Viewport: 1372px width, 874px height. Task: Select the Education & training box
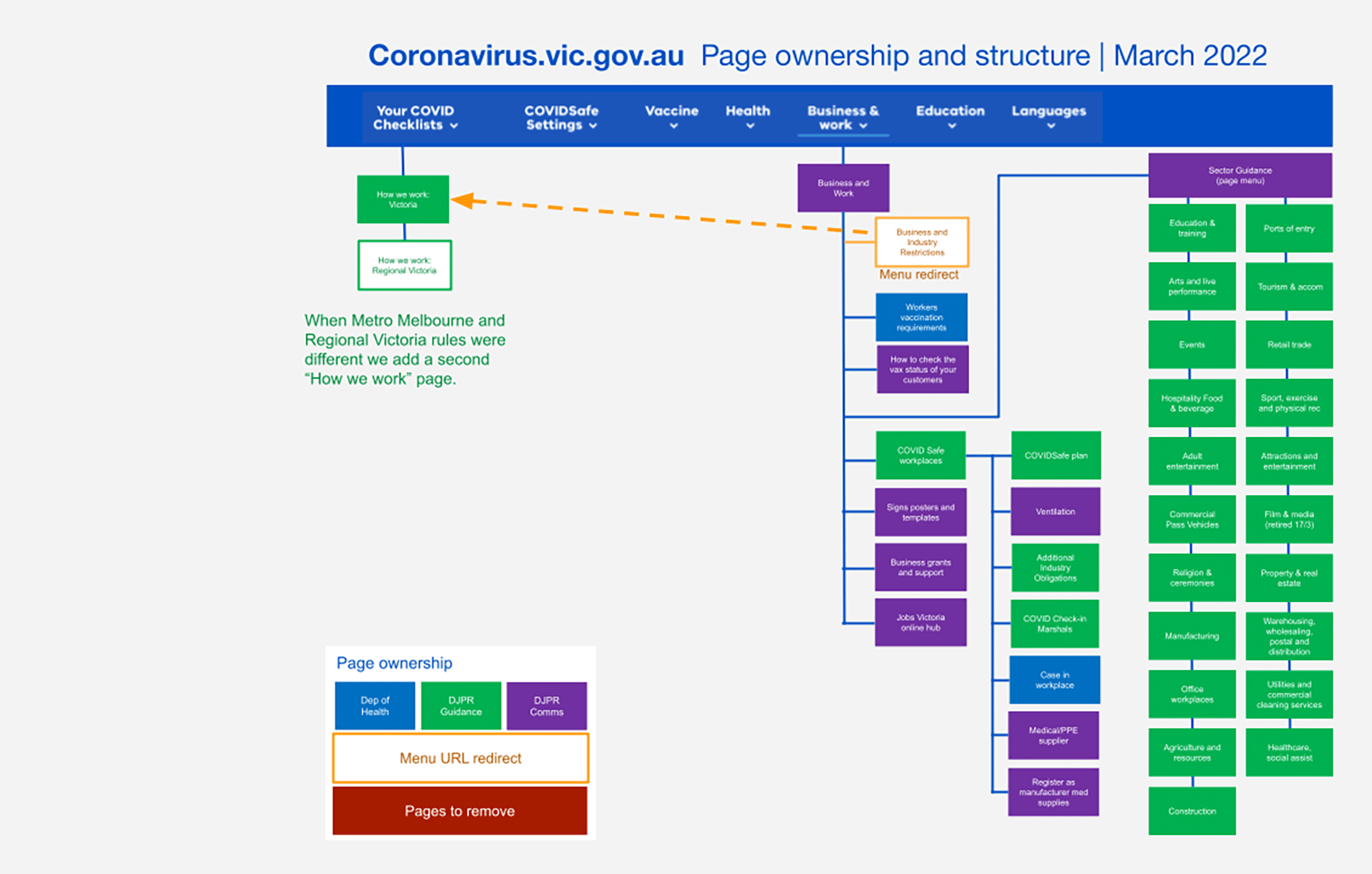1192,228
